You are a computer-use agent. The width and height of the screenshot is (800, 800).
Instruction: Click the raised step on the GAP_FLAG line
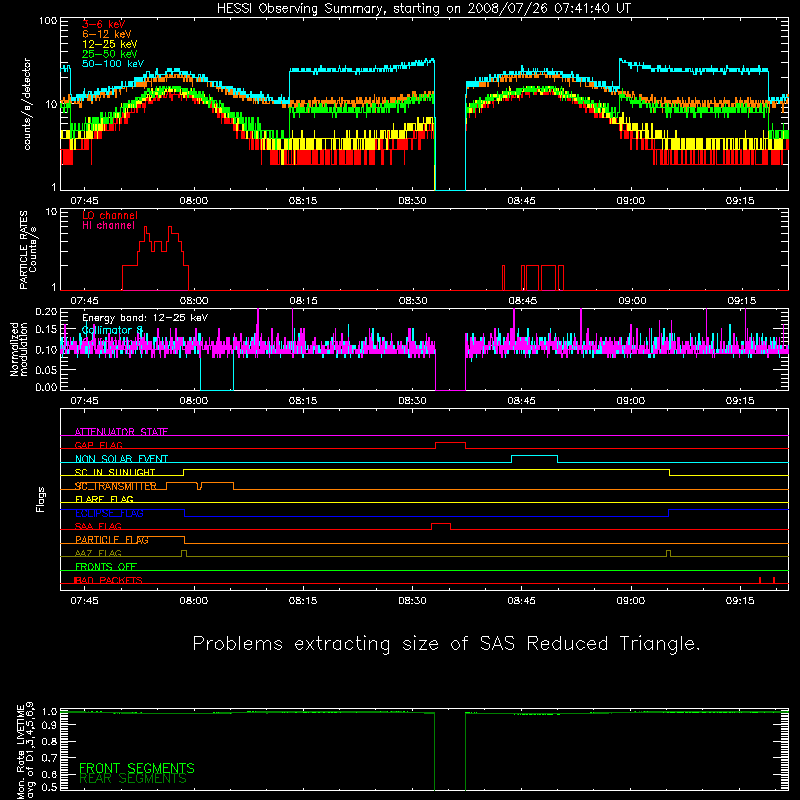point(451,443)
